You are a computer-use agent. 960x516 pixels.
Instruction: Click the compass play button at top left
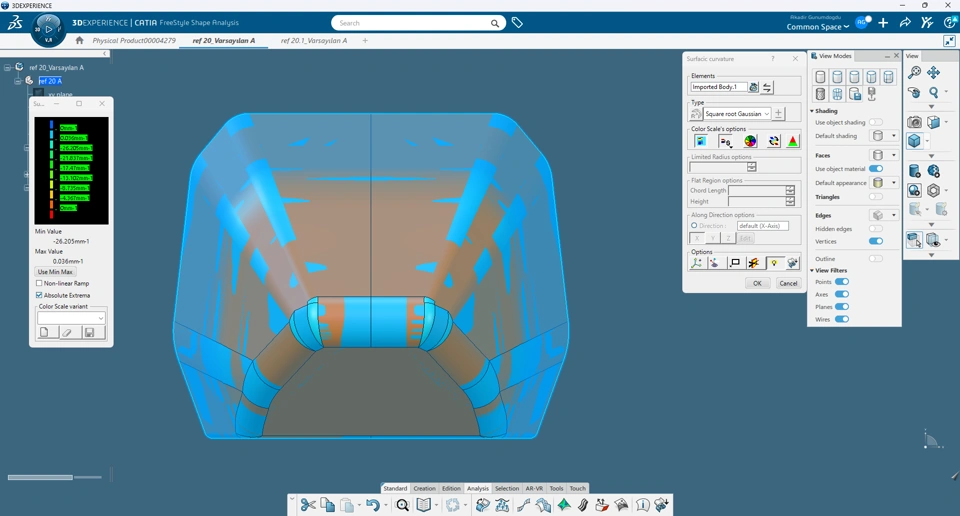[48, 29]
